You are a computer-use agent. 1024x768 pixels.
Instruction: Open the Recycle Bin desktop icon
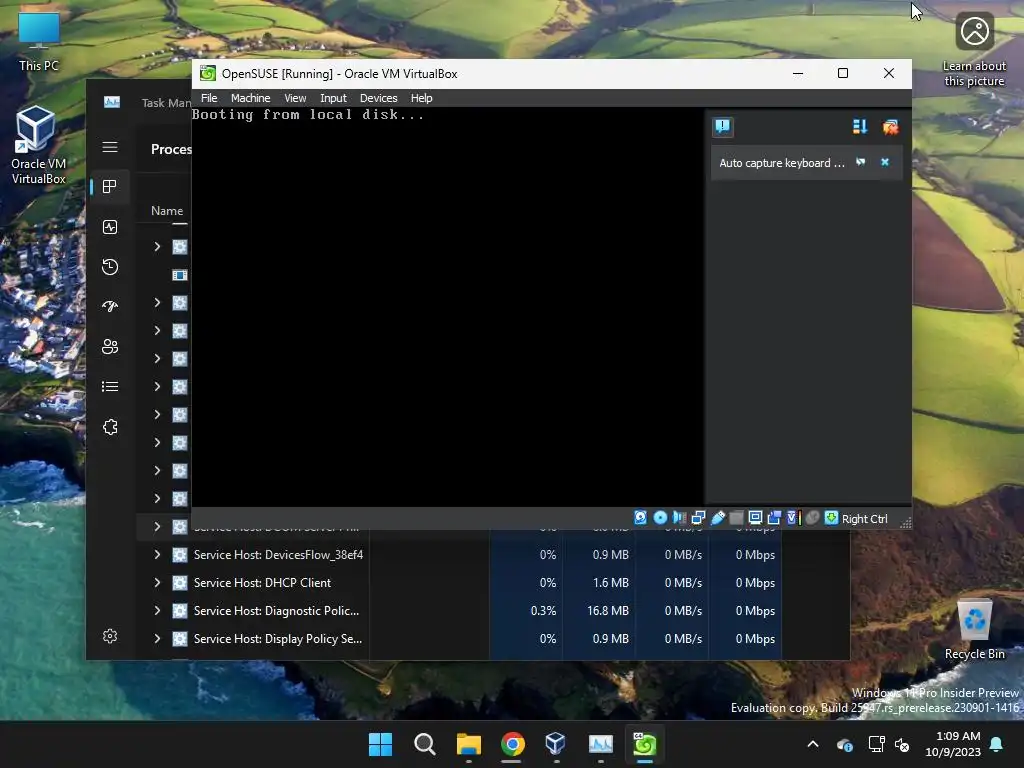tap(974, 629)
